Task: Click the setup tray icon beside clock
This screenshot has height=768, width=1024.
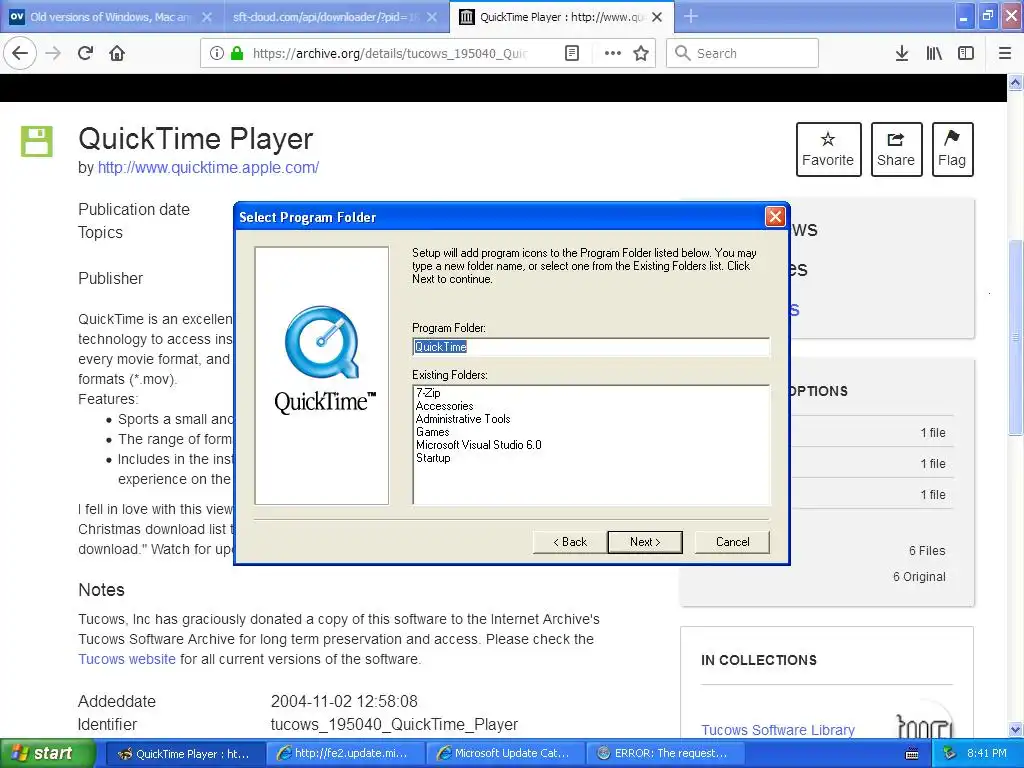Action: pyautogui.click(x=950, y=753)
